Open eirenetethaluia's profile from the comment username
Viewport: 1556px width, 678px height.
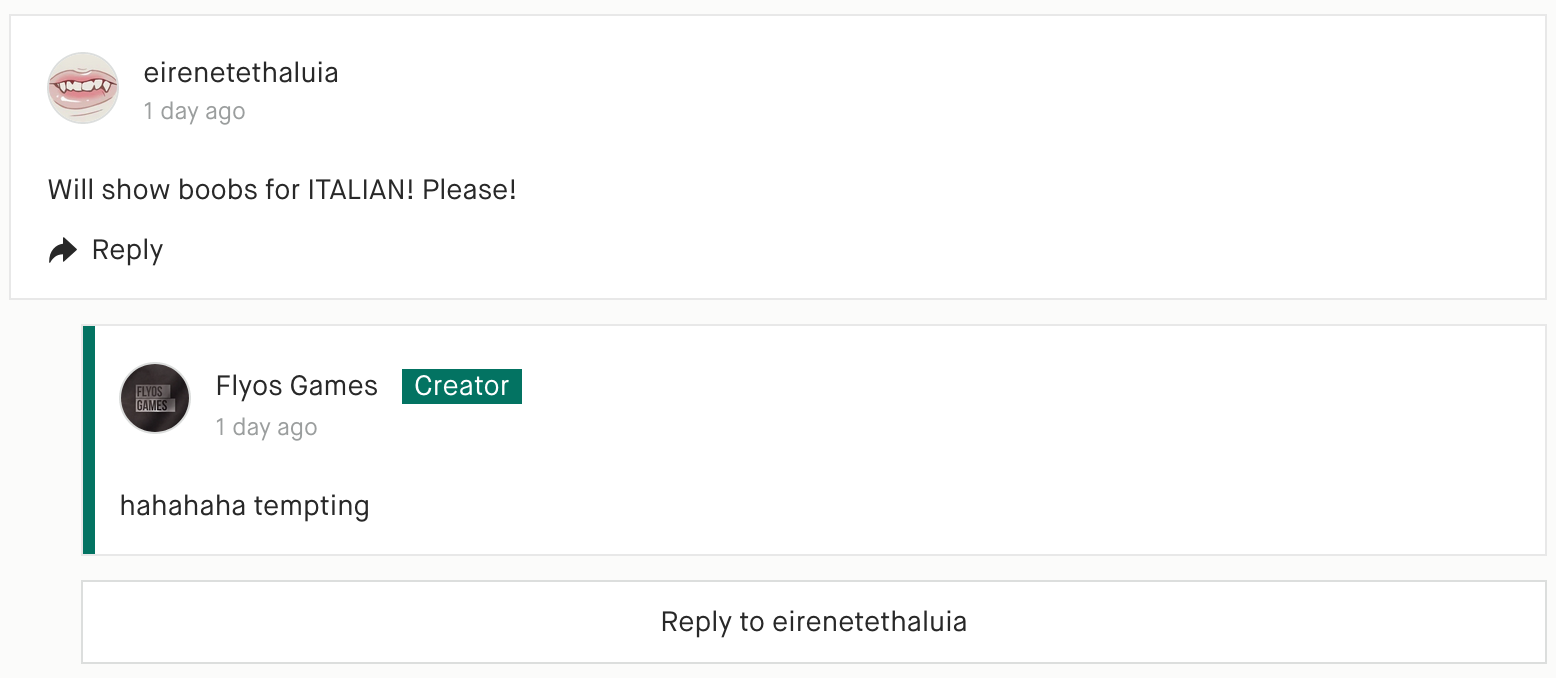(x=241, y=73)
